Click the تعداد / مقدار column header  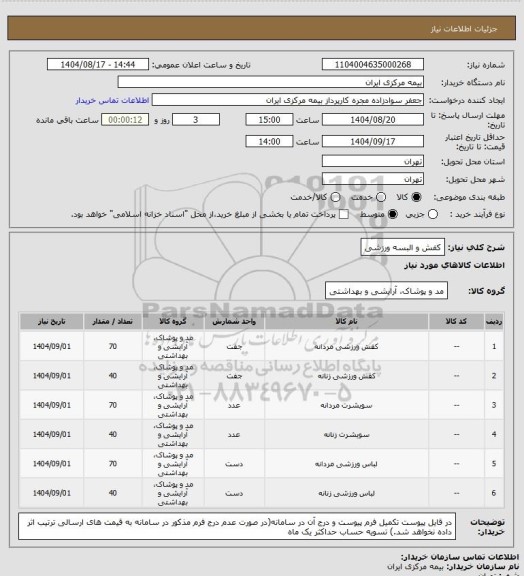(x=112, y=321)
